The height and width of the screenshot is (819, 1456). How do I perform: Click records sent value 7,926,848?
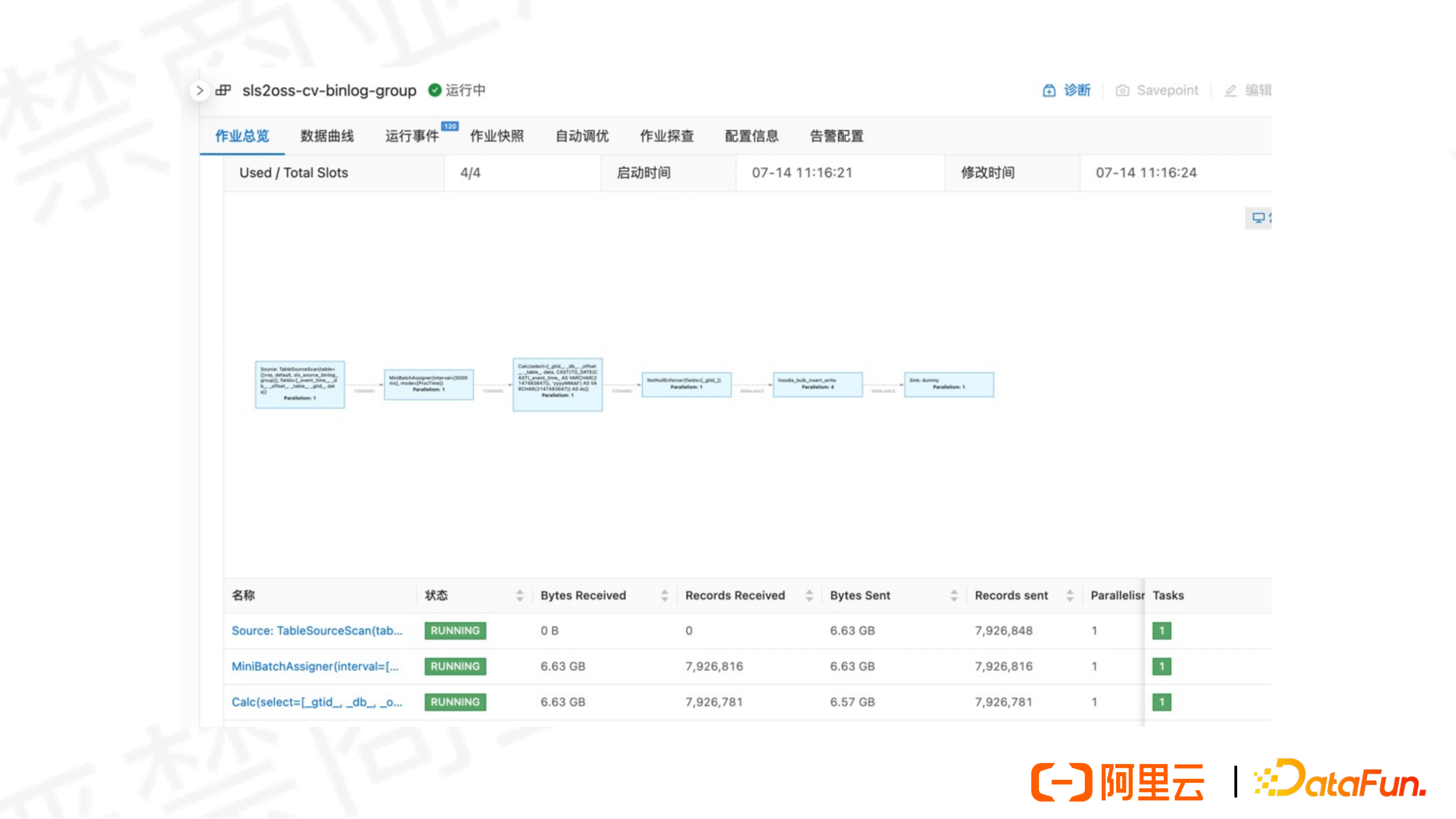coord(1003,631)
